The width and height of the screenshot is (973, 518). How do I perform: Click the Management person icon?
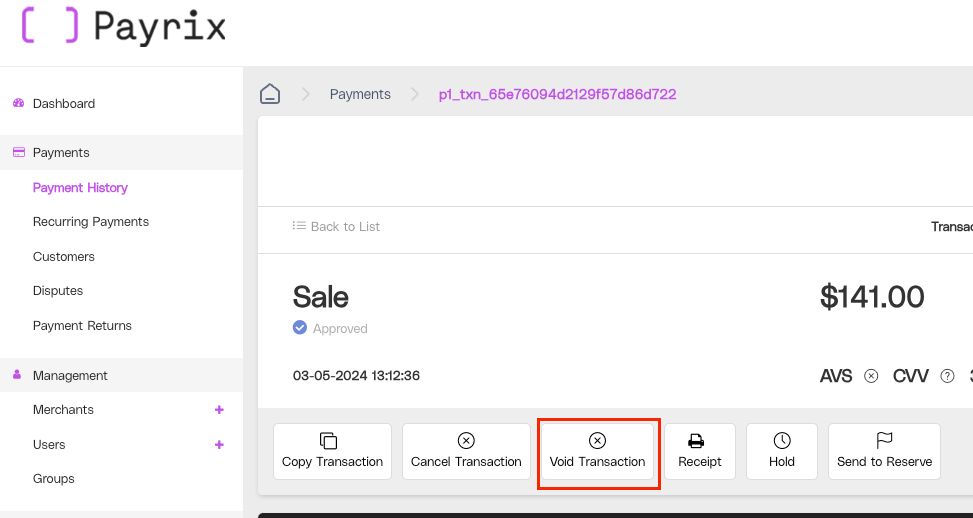(17, 375)
